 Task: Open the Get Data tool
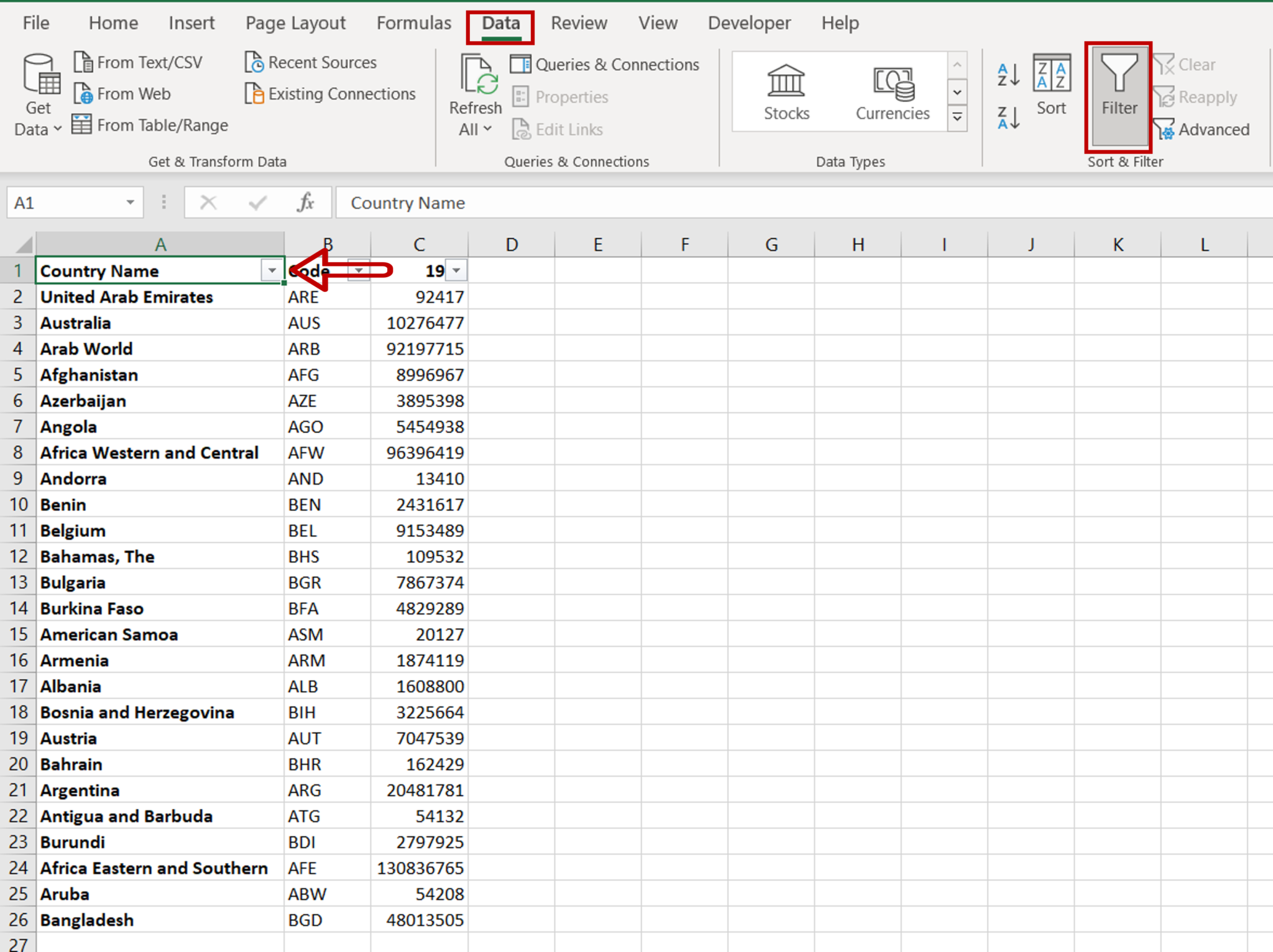(x=39, y=93)
